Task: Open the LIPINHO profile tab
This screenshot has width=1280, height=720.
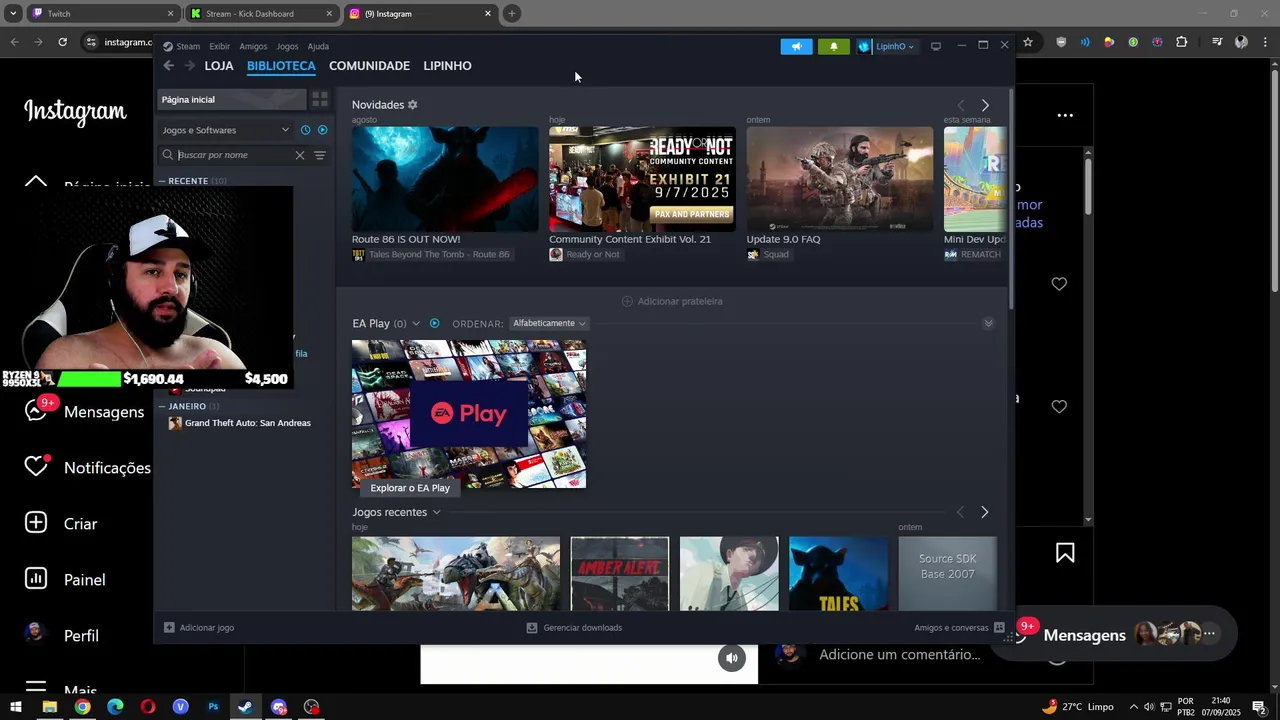Action: [x=447, y=66]
